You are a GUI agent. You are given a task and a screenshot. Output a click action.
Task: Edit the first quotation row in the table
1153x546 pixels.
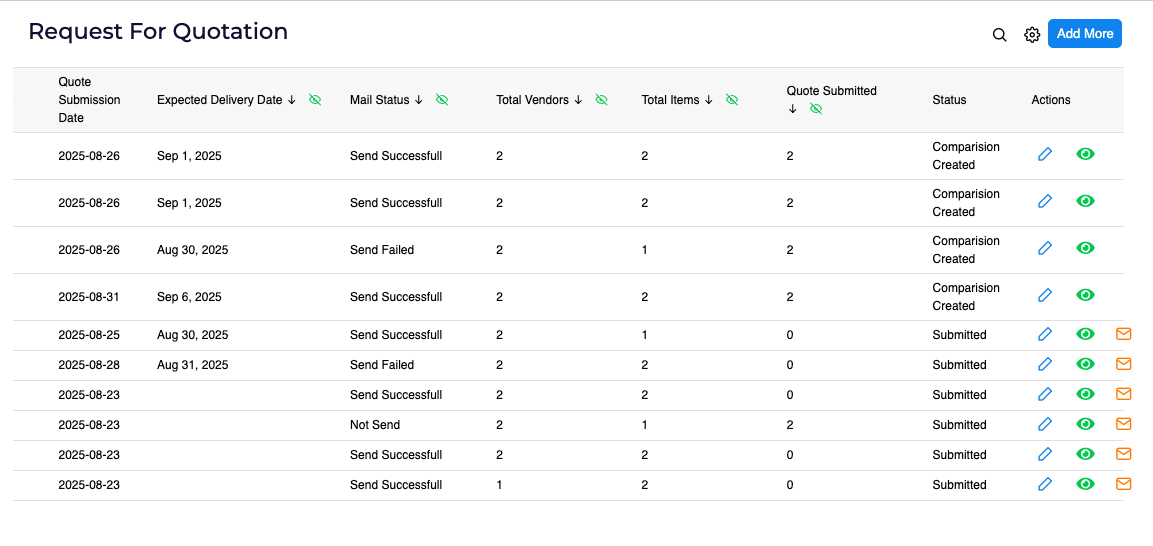(x=1045, y=154)
